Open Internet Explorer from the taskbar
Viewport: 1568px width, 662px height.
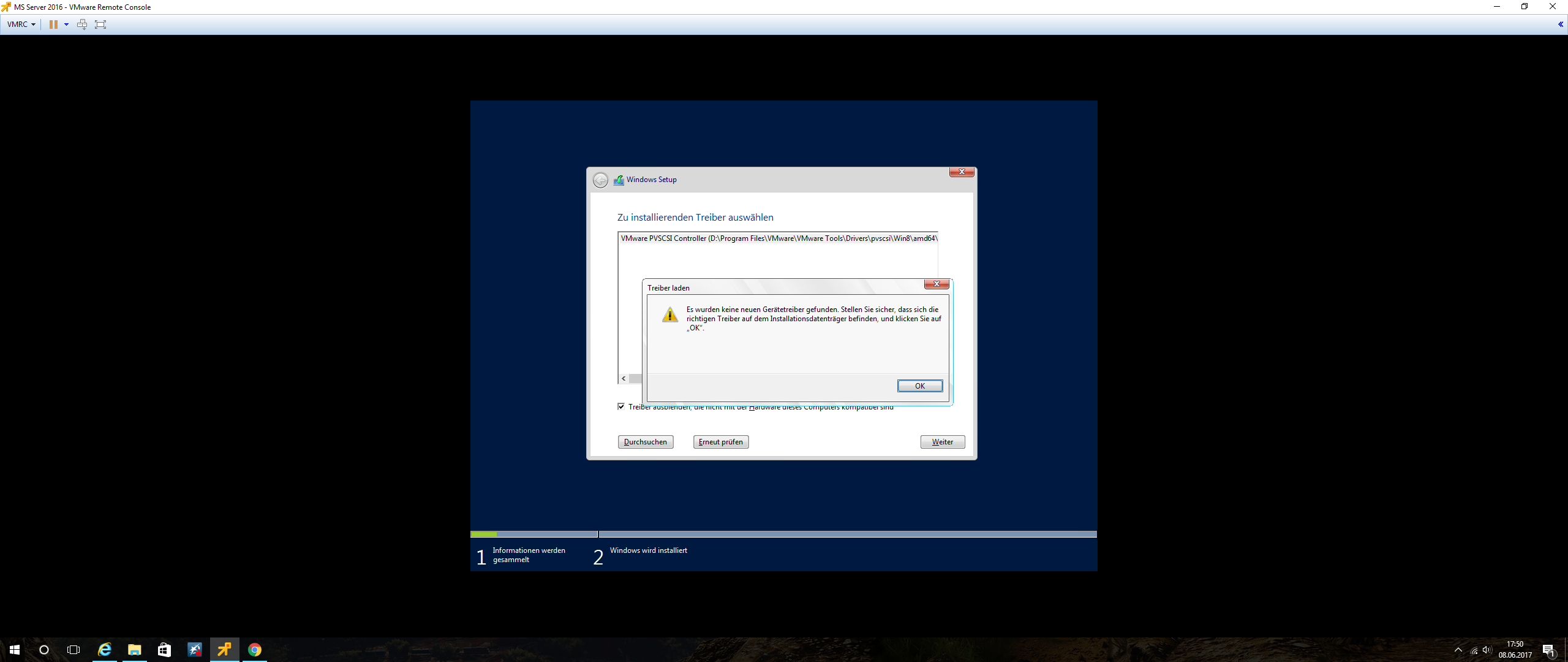coord(105,650)
